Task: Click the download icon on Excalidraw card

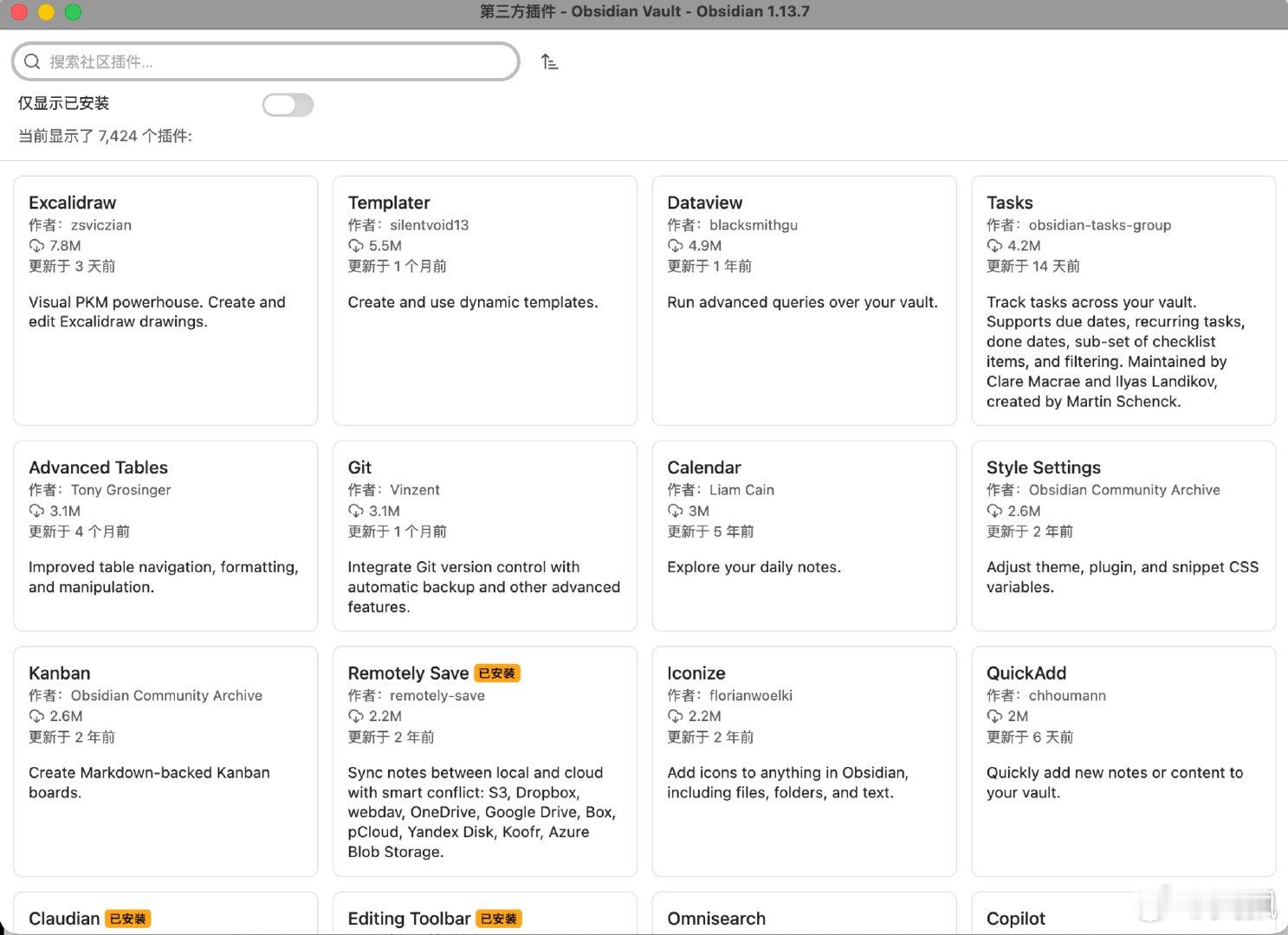Action: [36, 246]
